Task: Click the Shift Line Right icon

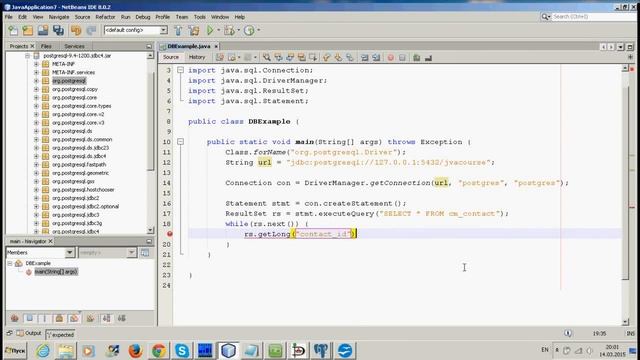Action: pos(376,58)
